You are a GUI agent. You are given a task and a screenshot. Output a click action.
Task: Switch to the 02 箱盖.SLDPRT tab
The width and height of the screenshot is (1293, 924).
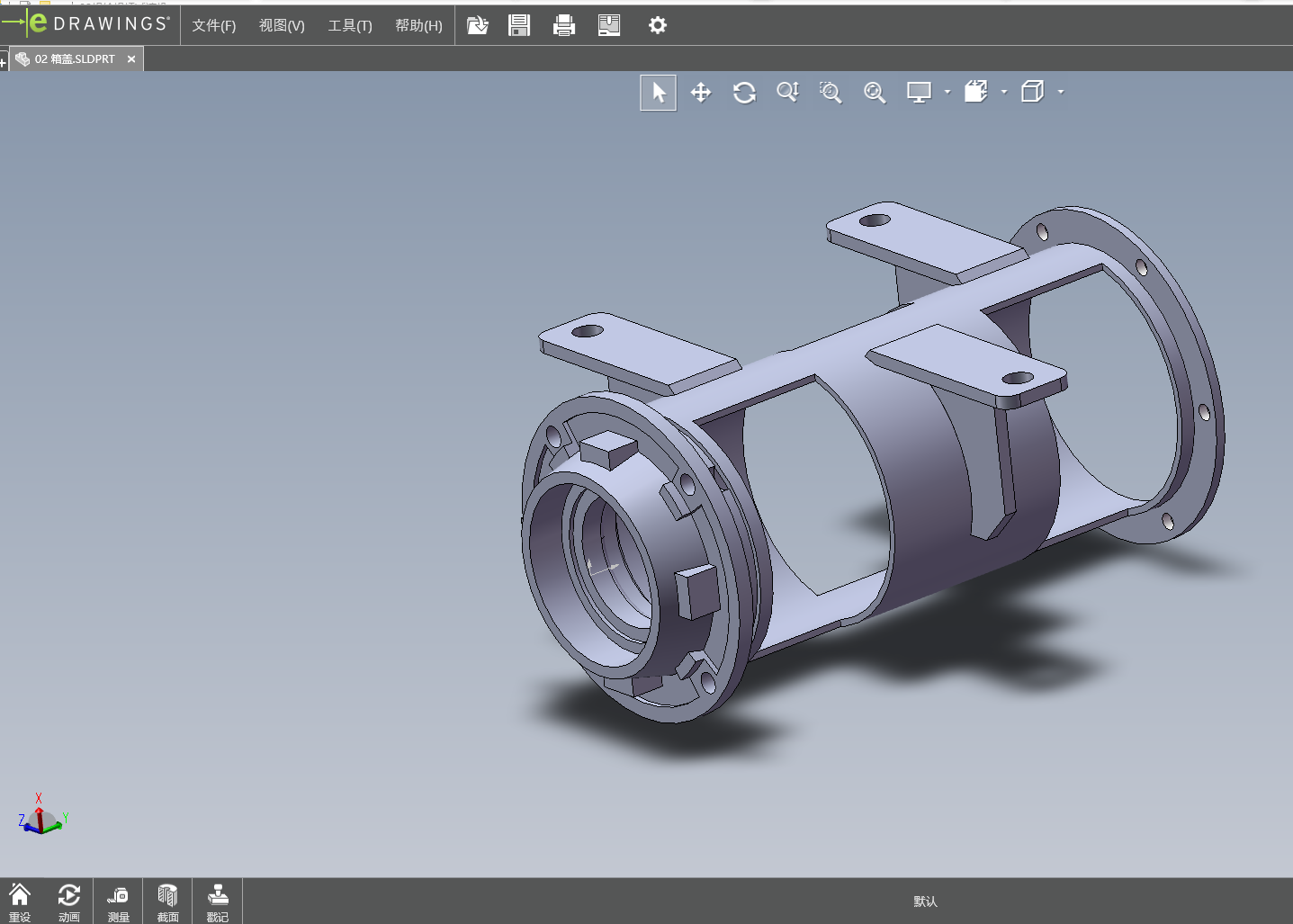pyautogui.click(x=75, y=59)
